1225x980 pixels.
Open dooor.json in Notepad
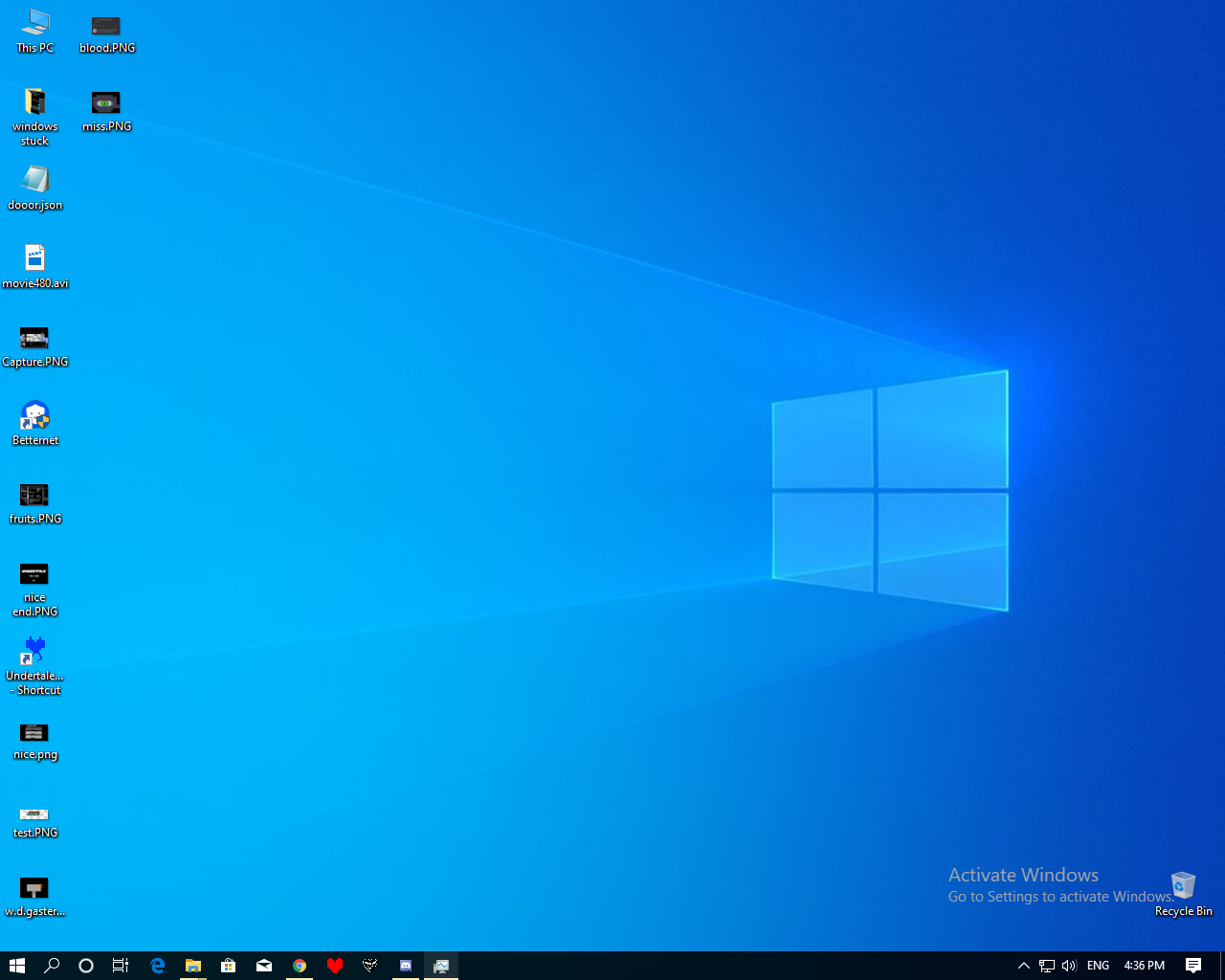pyautogui.click(x=34, y=180)
